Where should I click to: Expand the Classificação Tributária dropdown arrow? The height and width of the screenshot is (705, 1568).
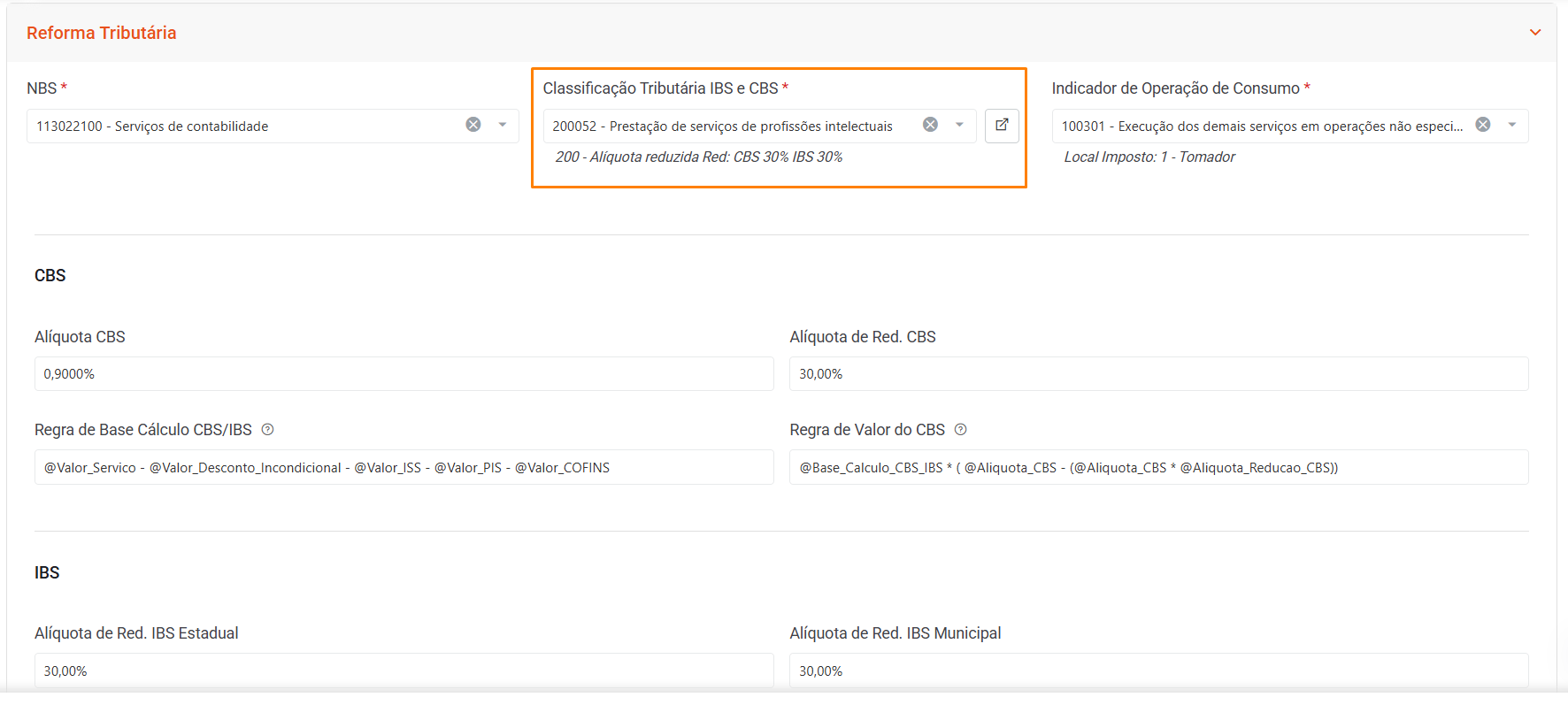tap(959, 125)
